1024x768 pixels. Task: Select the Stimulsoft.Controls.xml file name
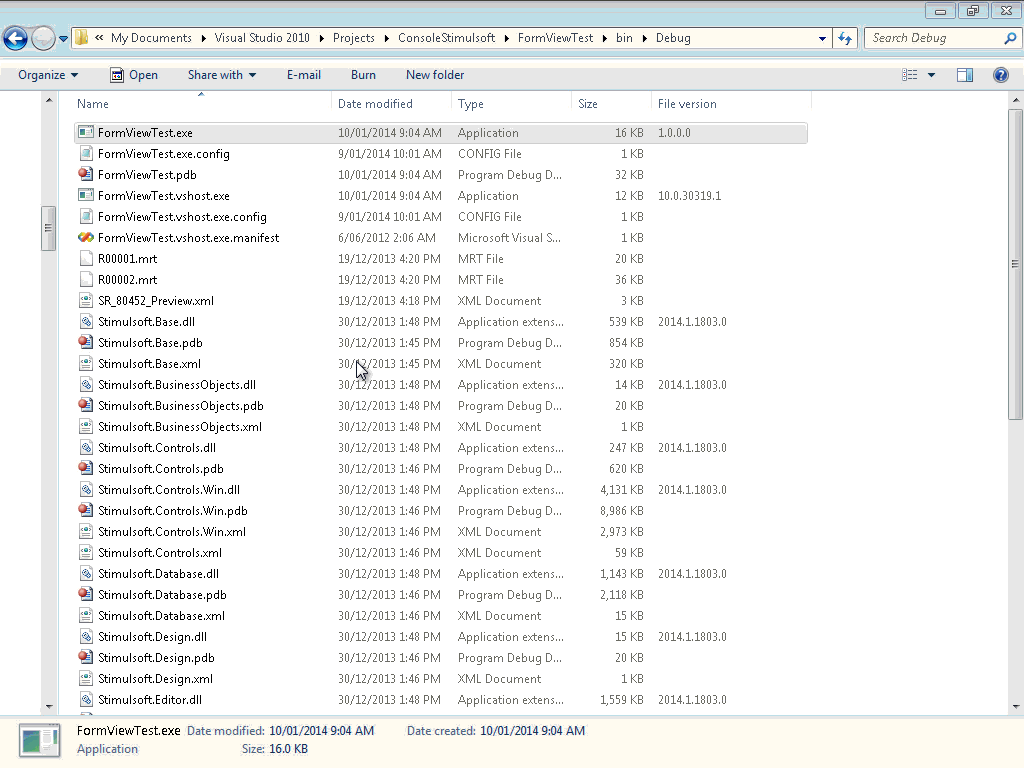160,552
